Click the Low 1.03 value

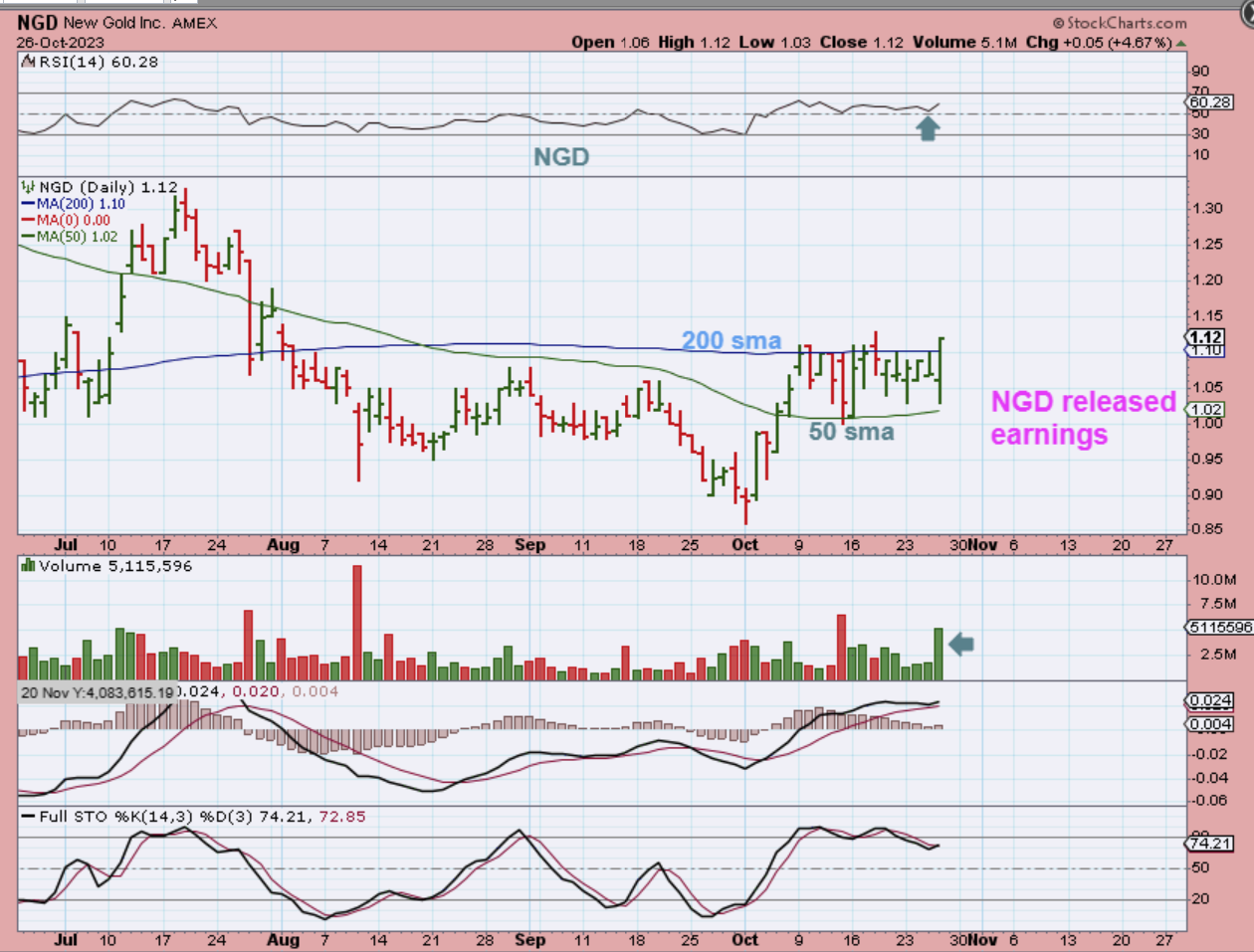[775, 42]
